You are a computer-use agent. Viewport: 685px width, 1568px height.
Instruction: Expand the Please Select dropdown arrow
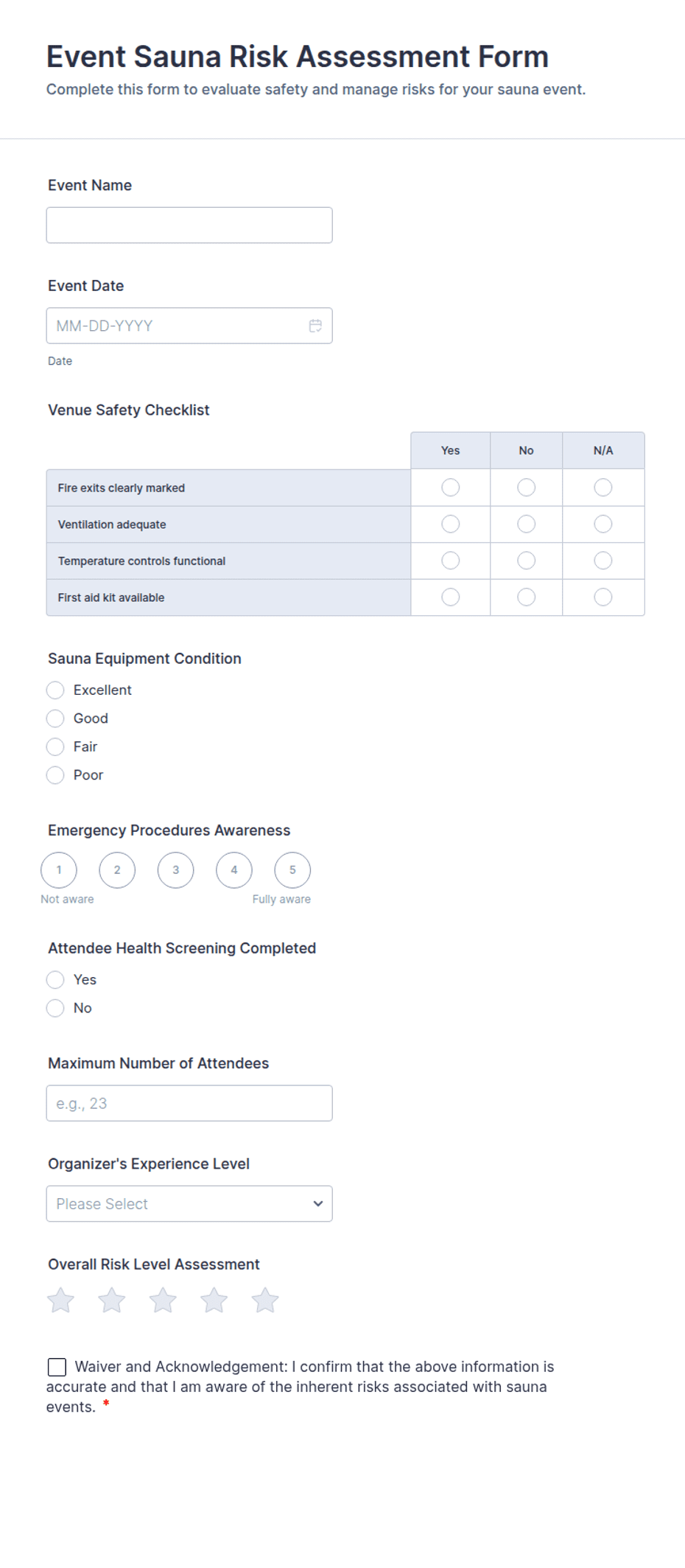pyautogui.click(x=318, y=1204)
